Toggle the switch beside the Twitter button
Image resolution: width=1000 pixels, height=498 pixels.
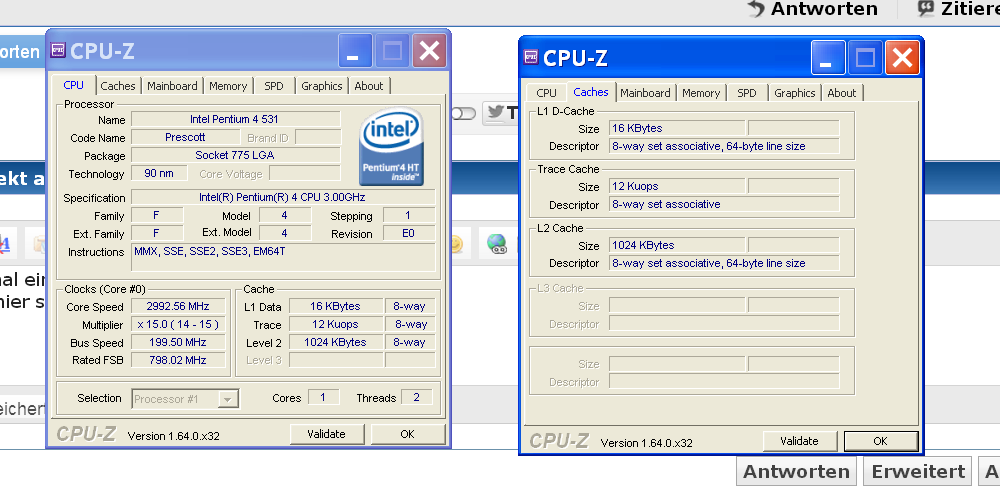(464, 114)
